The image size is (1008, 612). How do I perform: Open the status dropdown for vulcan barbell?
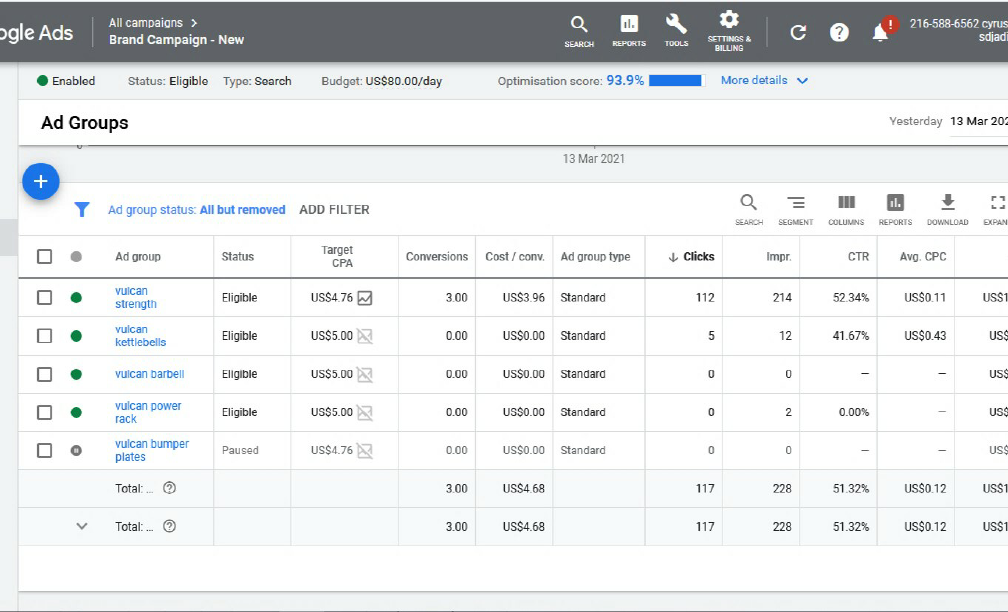click(76, 374)
